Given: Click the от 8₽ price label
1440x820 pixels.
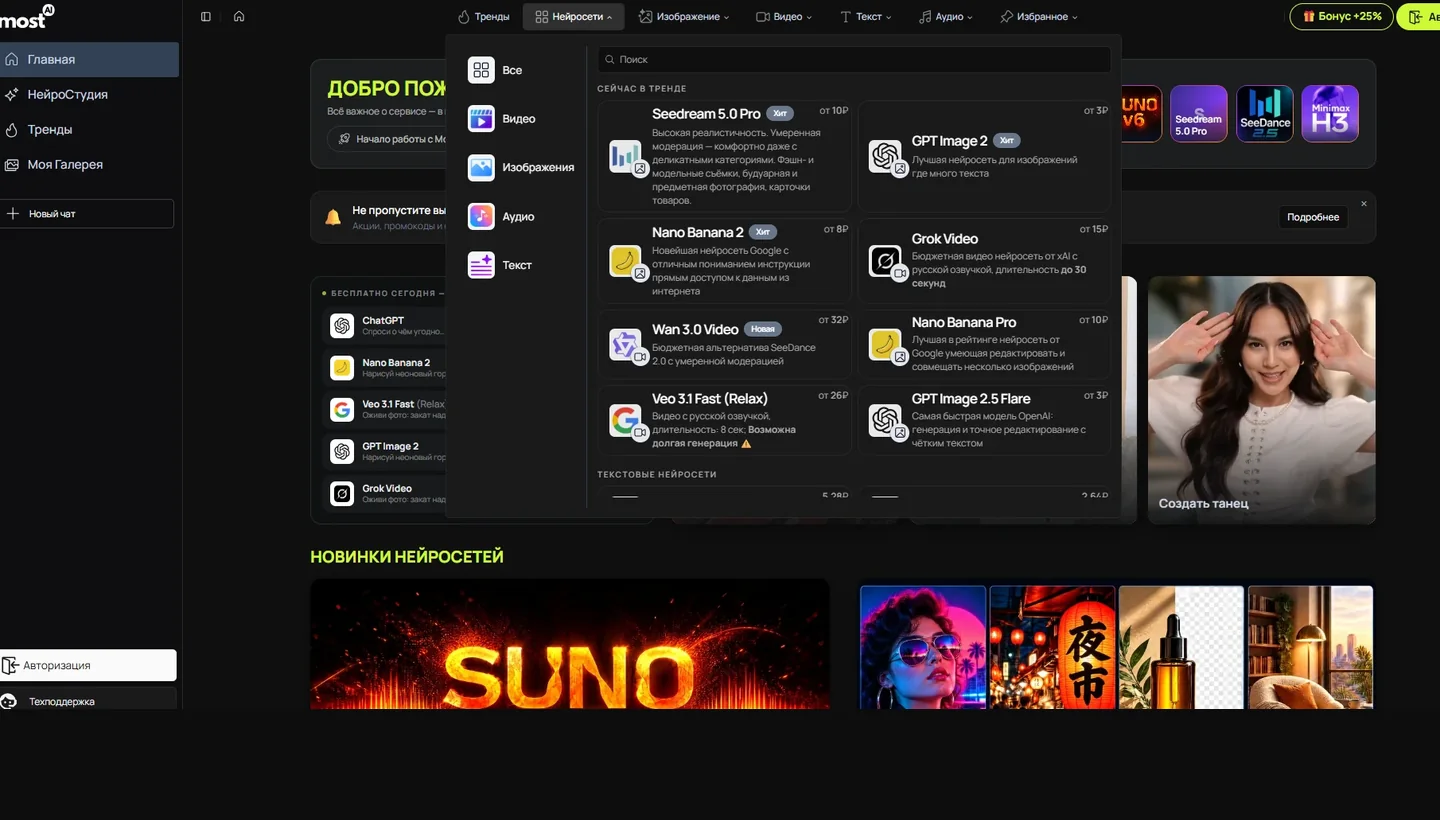Looking at the screenshot, I should coord(836,229).
